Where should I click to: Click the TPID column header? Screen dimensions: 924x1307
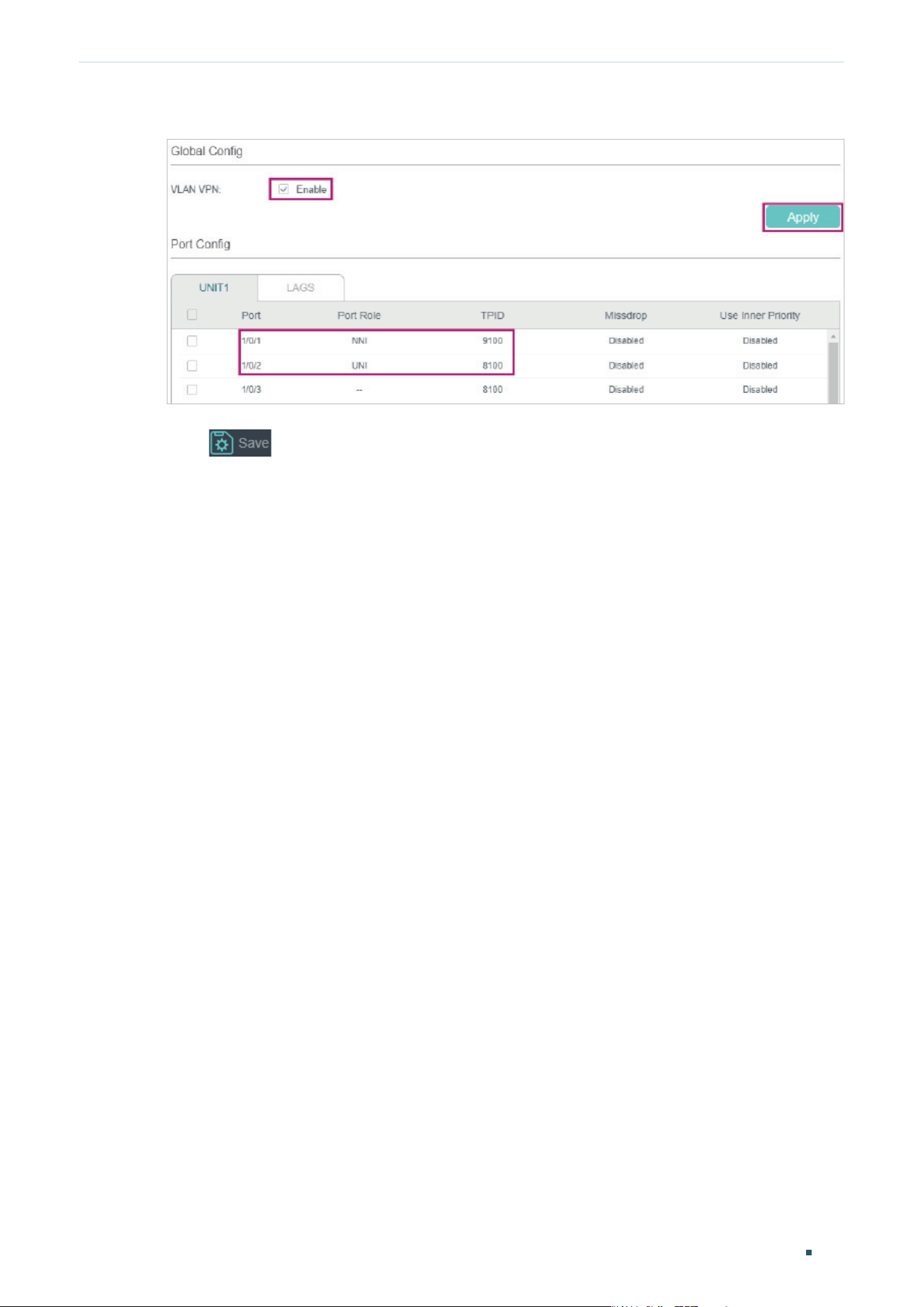(493, 316)
